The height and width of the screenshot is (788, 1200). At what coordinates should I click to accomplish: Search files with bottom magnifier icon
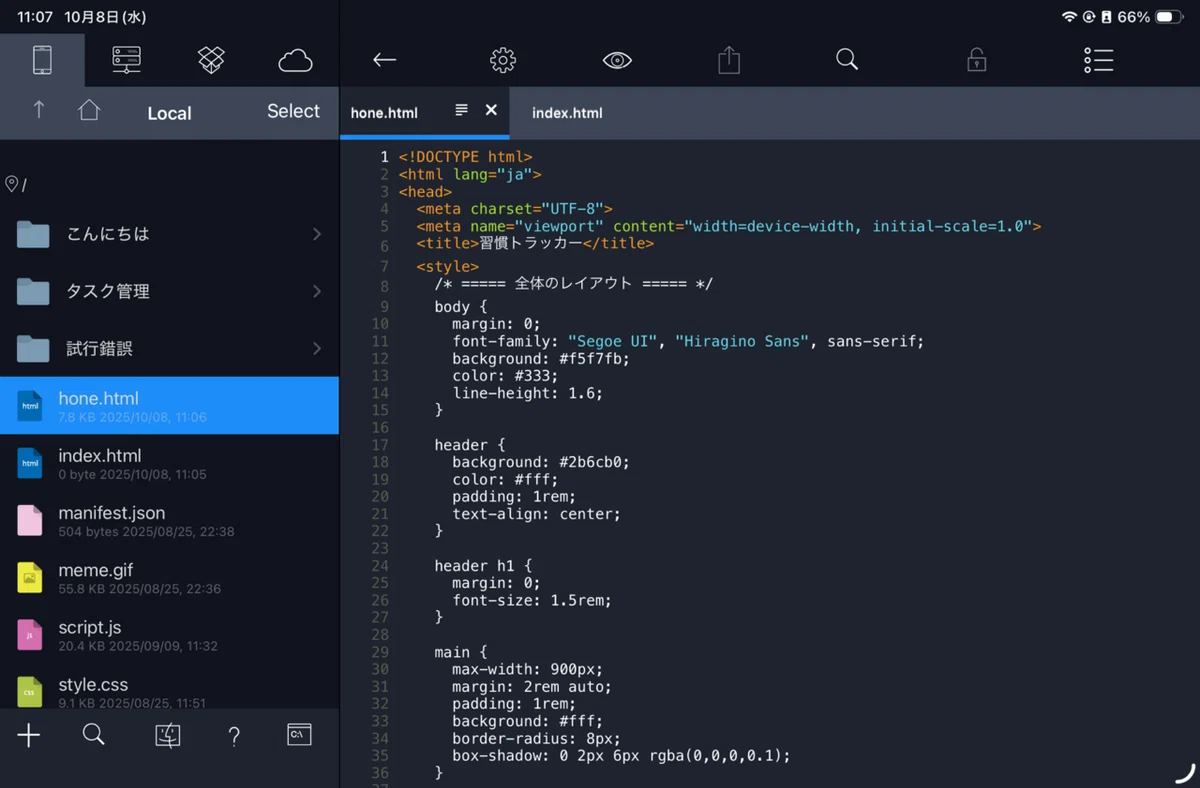(x=94, y=735)
